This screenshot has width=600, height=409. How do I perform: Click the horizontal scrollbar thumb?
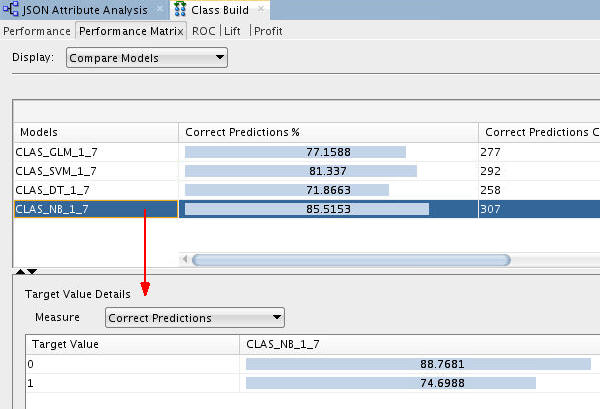tap(350, 260)
